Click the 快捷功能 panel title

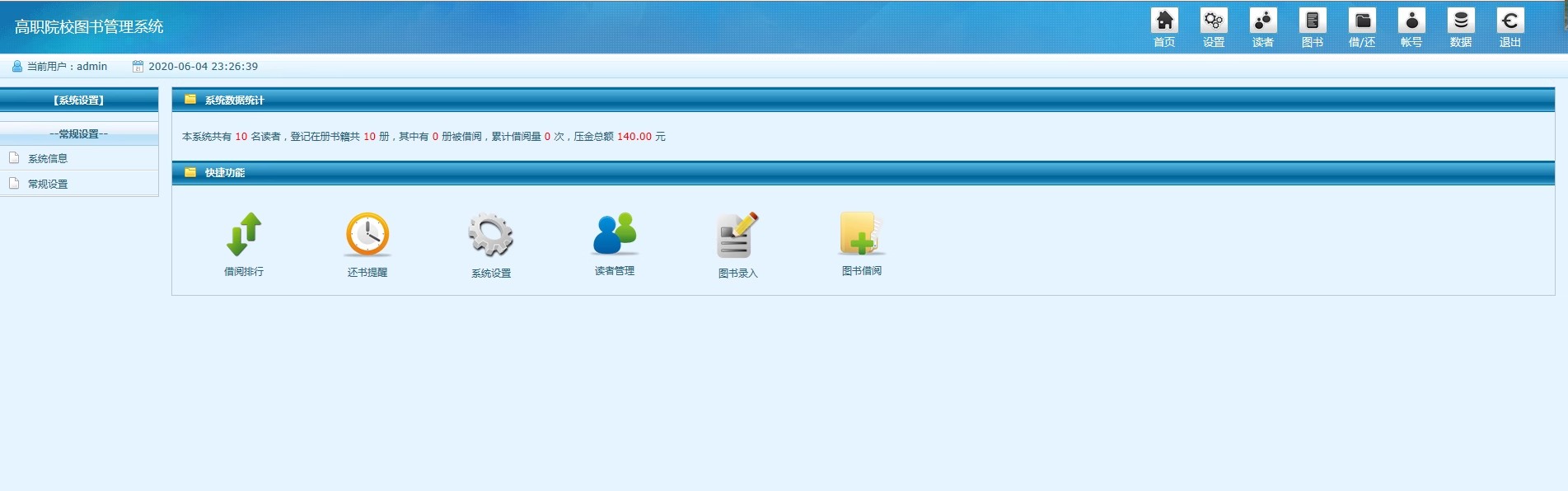click(225, 172)
